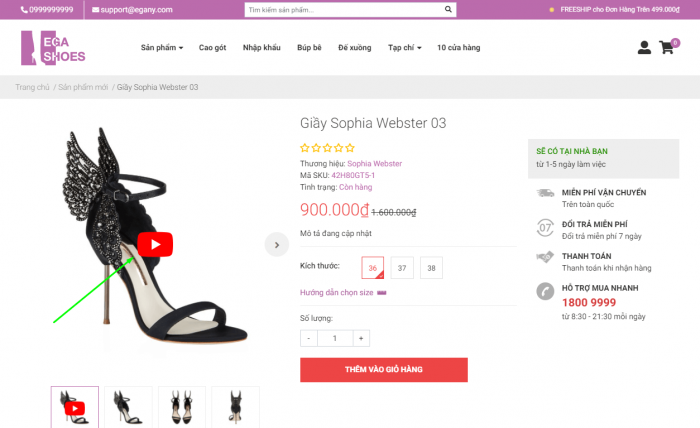This screenshot has height=428, width=700.
Task: Open the Búp bê menu item
Action: [x=309, y=48]
